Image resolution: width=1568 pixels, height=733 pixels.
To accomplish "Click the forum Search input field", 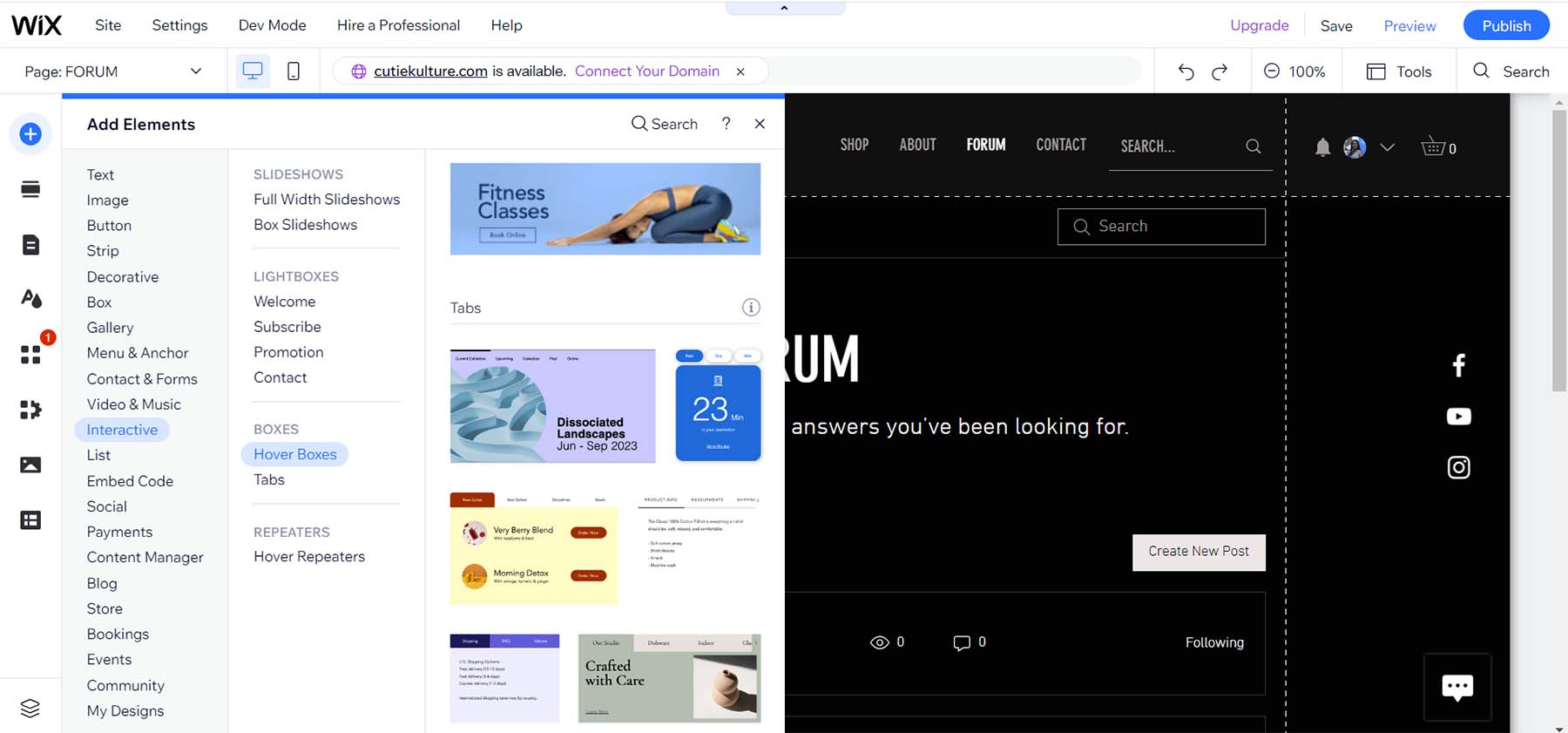I will [x=1161, y=227].
